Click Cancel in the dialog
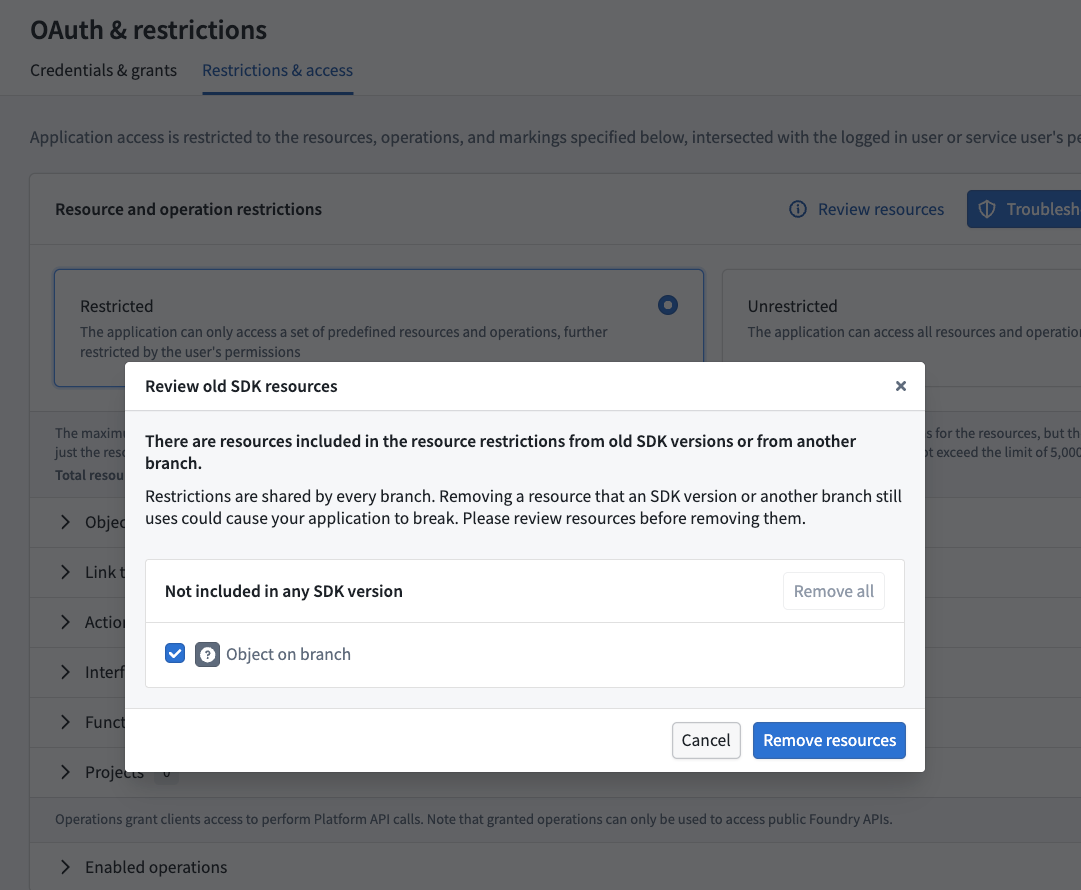The height and width of the screenshot is (890, 1081). [x=706, y=740]
